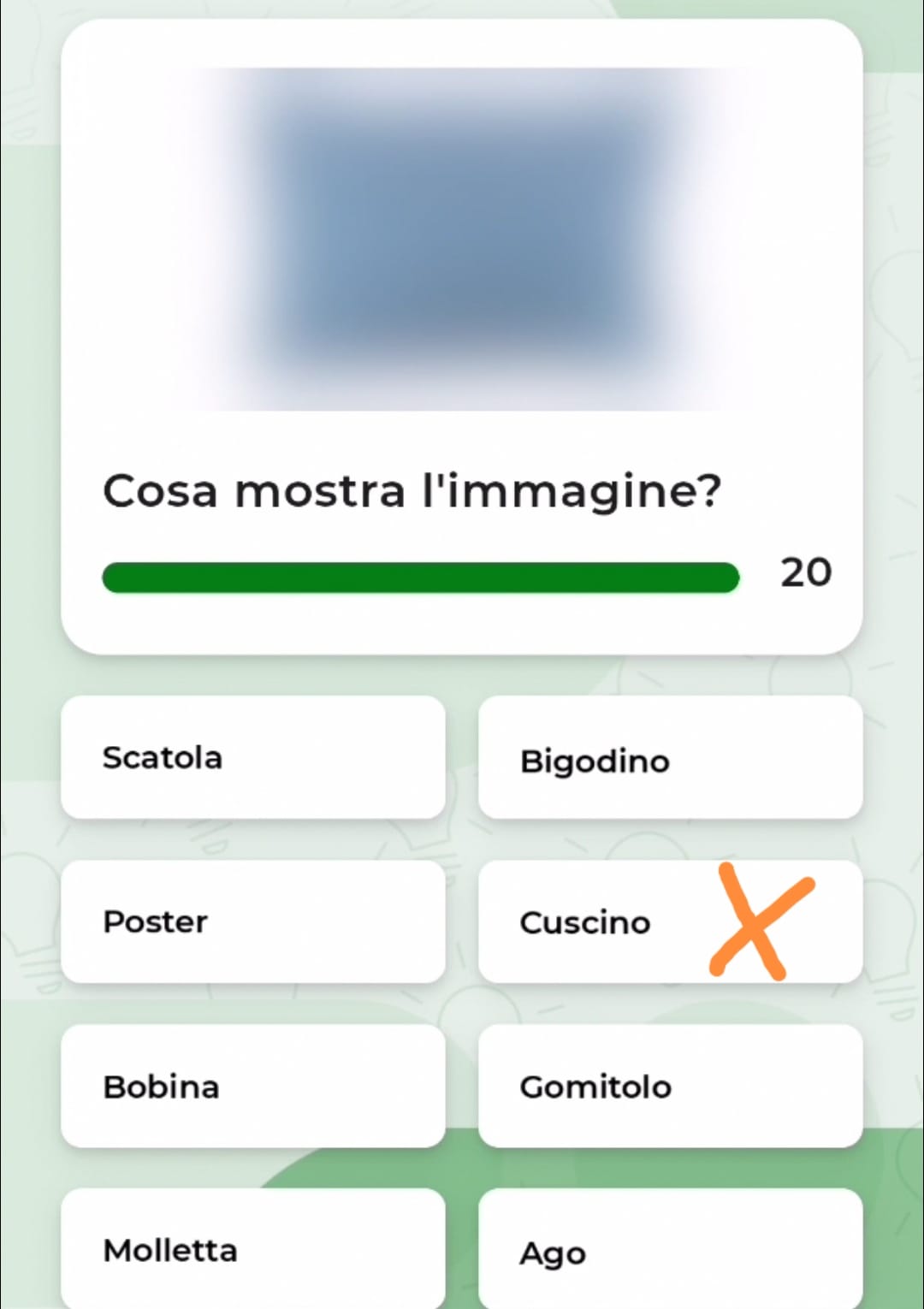
Task: Pick the "Poster" answer option
Action: tap(252, 921)
